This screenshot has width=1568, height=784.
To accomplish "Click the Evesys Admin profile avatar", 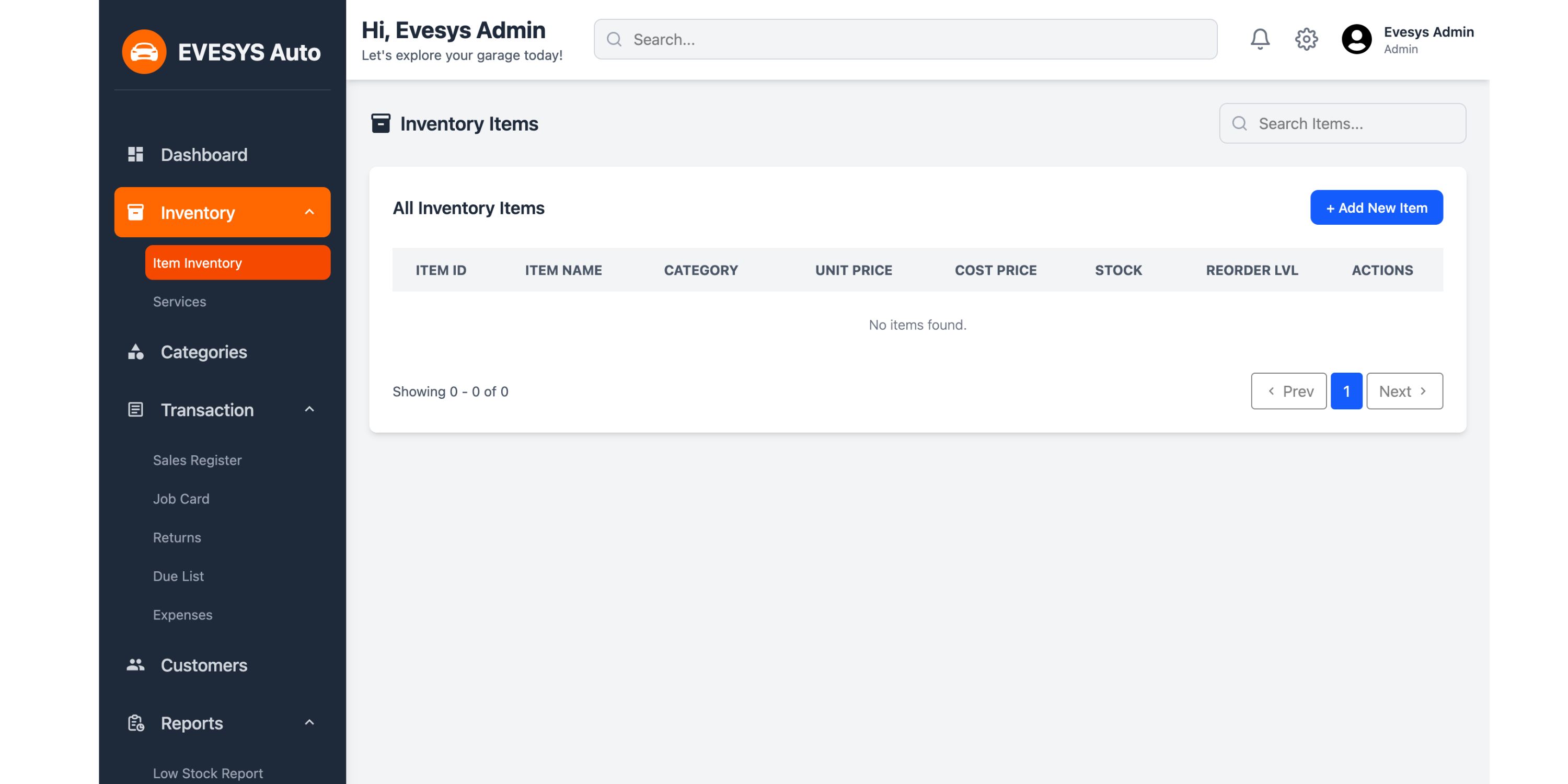I will (x=1356, y=40).
